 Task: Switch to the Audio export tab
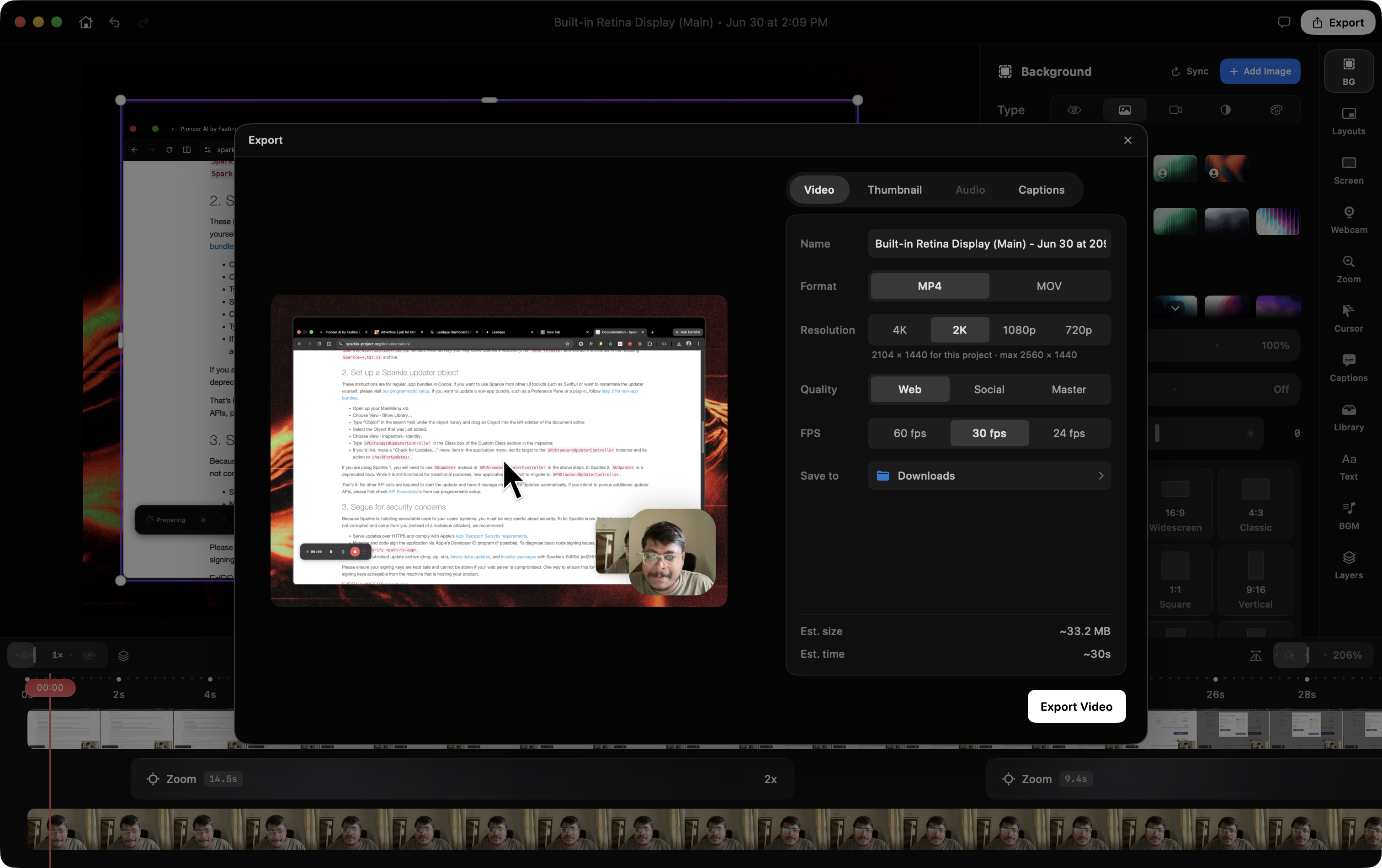pyautogui.click(x=969, y=189)
